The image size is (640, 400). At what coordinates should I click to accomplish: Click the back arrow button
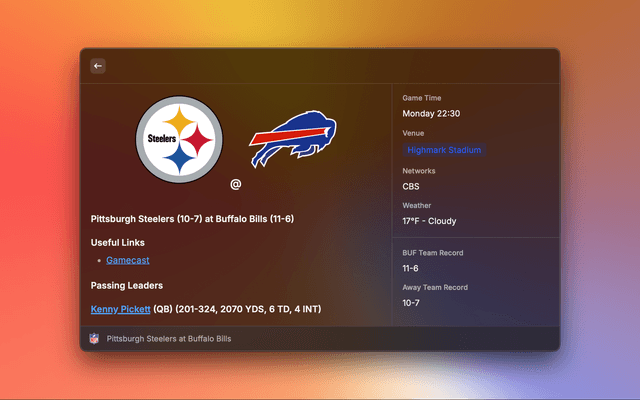pos(98,66)
